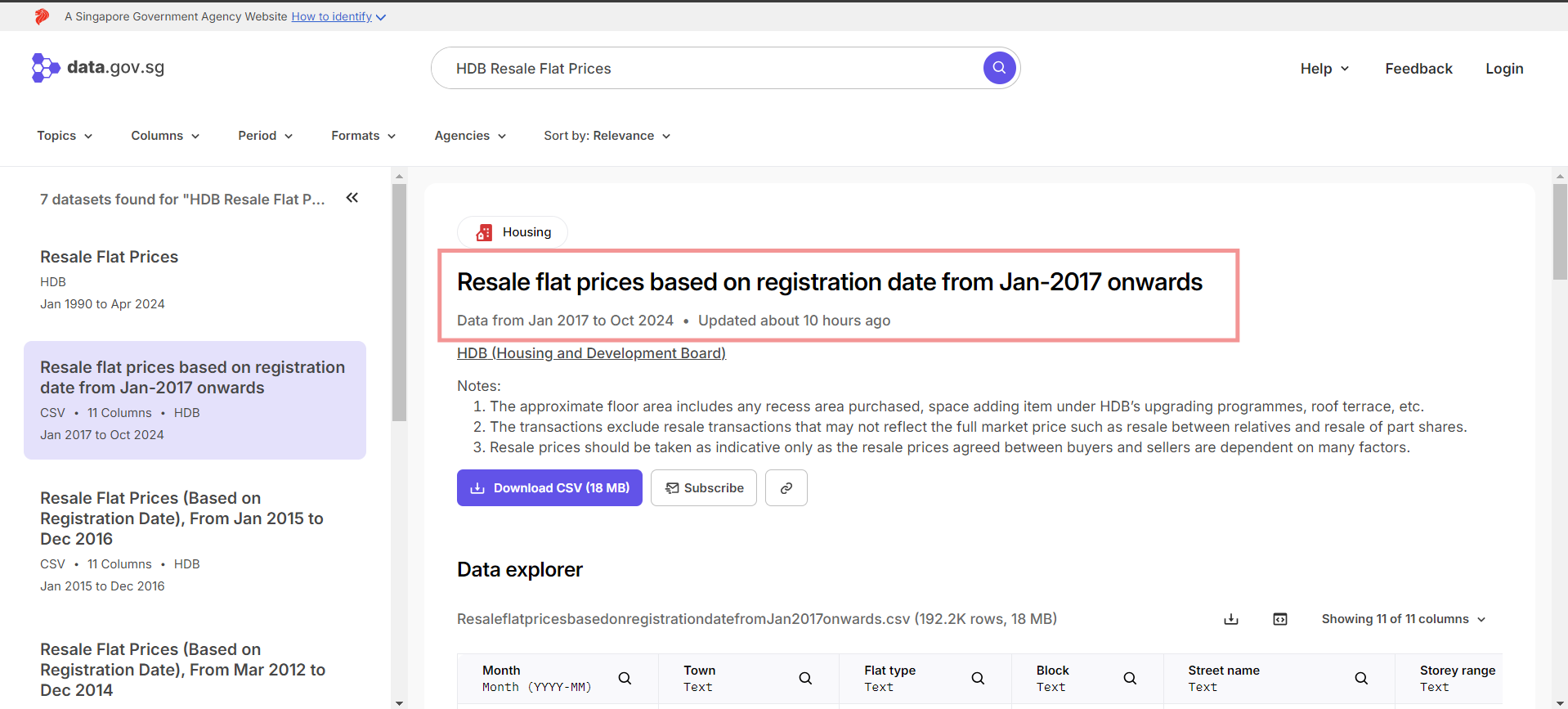Click the download icon in Data explorer

click(x=1230, y=619)
